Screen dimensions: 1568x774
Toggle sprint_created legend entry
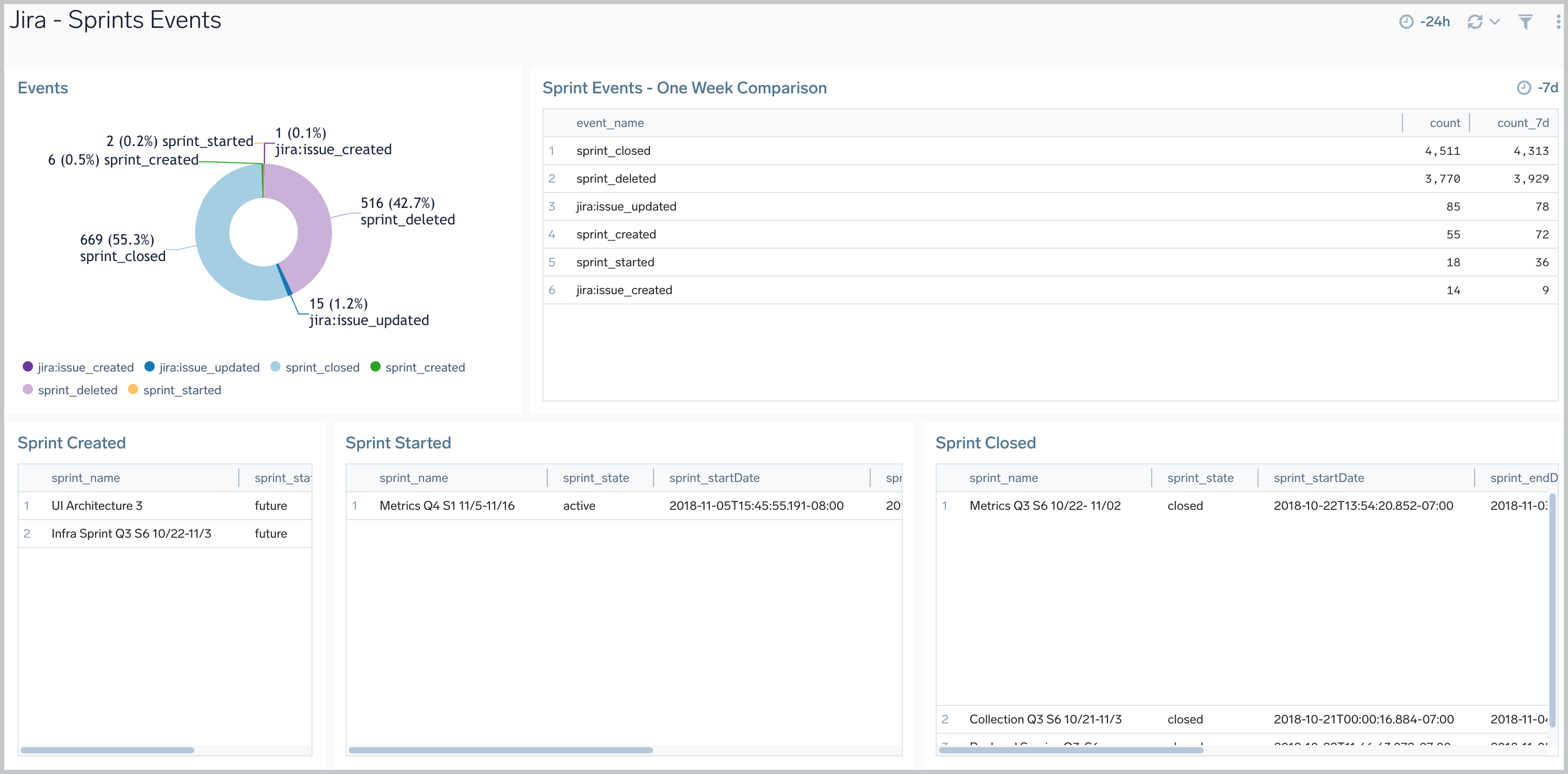[x=418, y=367]
